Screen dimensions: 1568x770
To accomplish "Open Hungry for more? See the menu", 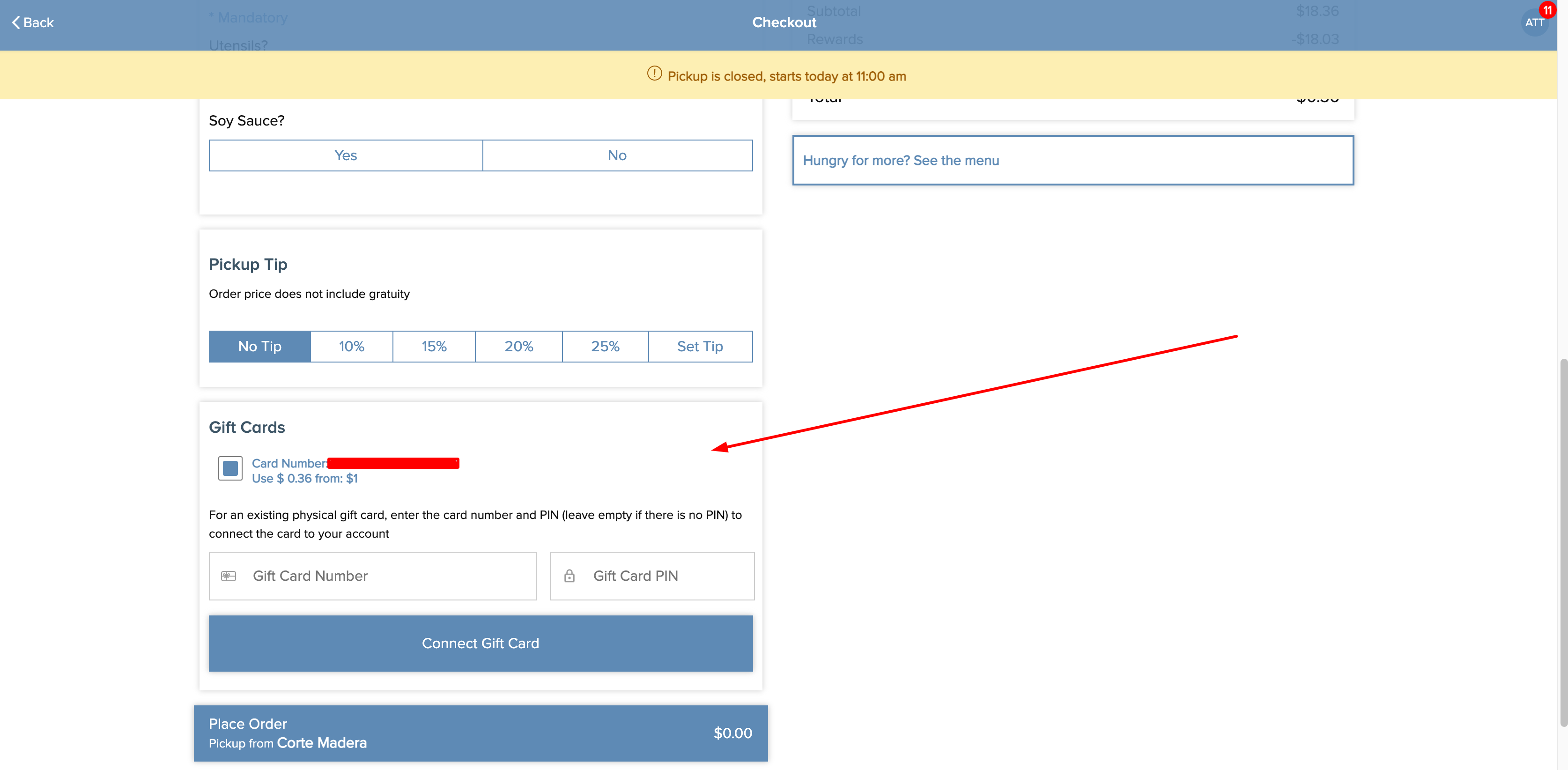I will [1072, 160].
